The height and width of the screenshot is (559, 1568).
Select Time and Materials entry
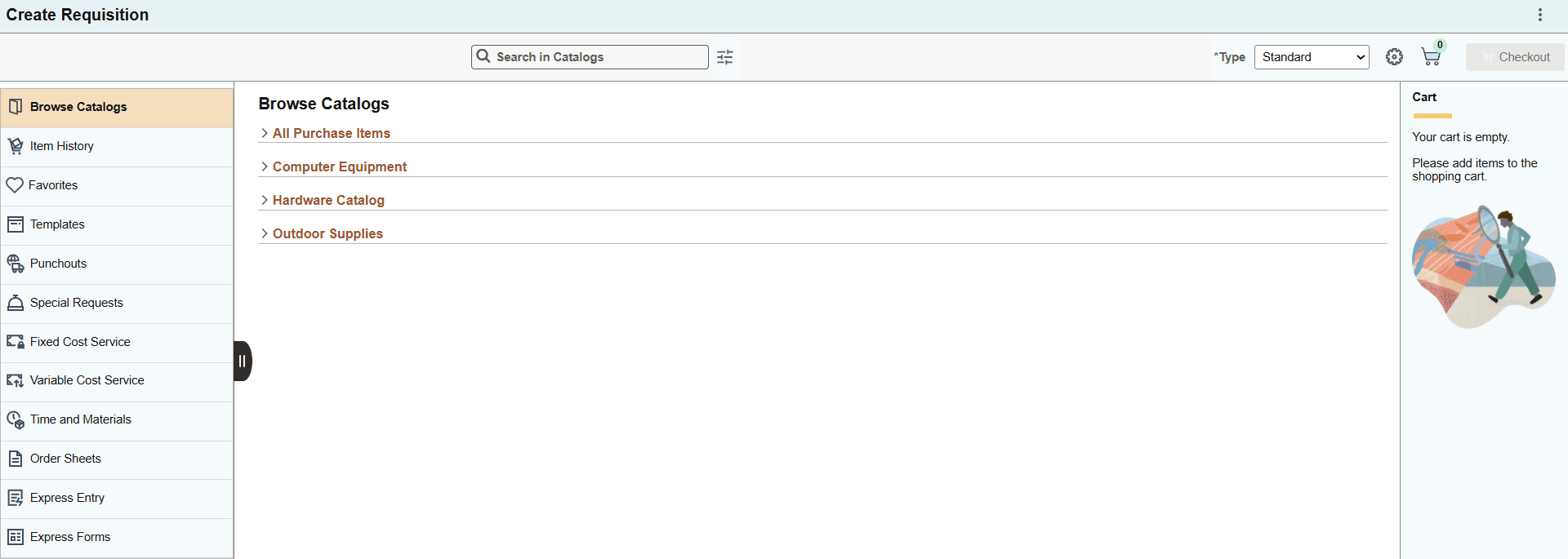point(118,420)
